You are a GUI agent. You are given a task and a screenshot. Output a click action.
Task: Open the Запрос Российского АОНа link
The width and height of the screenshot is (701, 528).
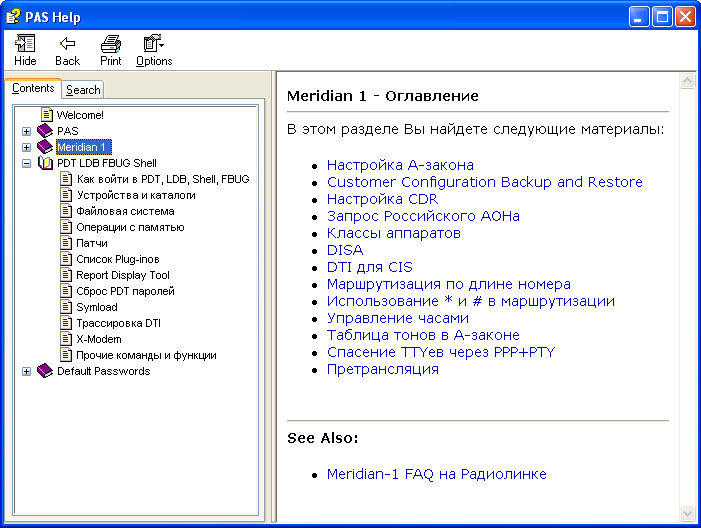pos(423,216)
